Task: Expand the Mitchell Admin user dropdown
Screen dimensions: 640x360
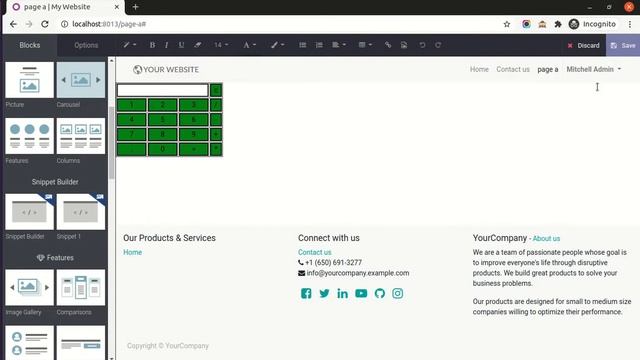Action: tap(593, 69)
